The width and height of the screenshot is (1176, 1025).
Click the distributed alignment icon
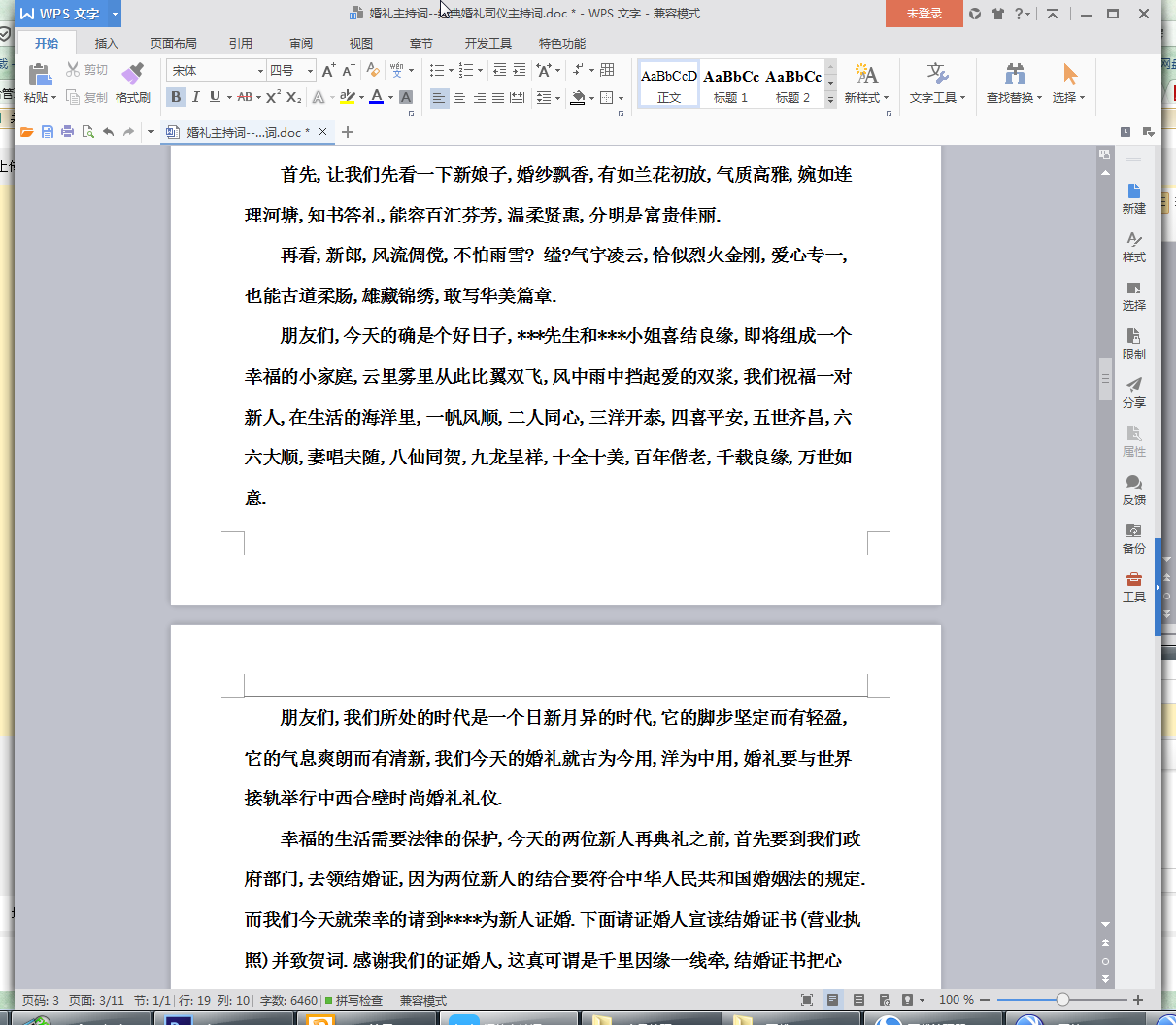pyautogui.click(x=518, y=97)
